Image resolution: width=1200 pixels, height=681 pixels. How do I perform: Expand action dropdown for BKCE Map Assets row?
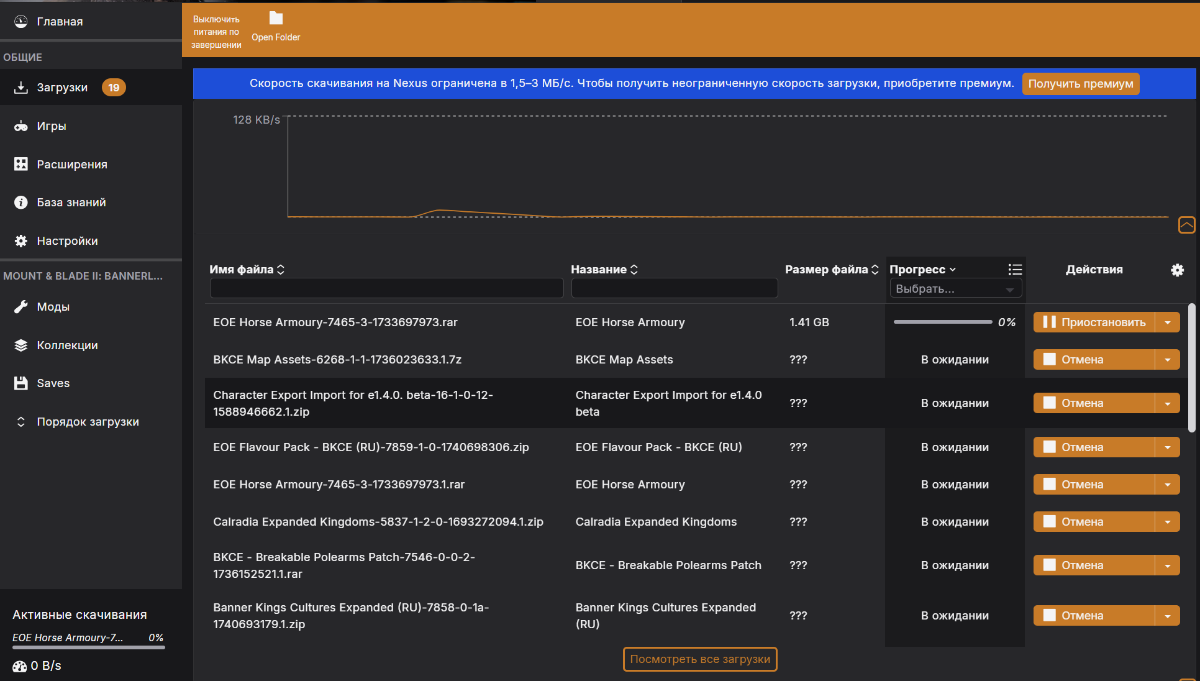tap(1168, 359)
